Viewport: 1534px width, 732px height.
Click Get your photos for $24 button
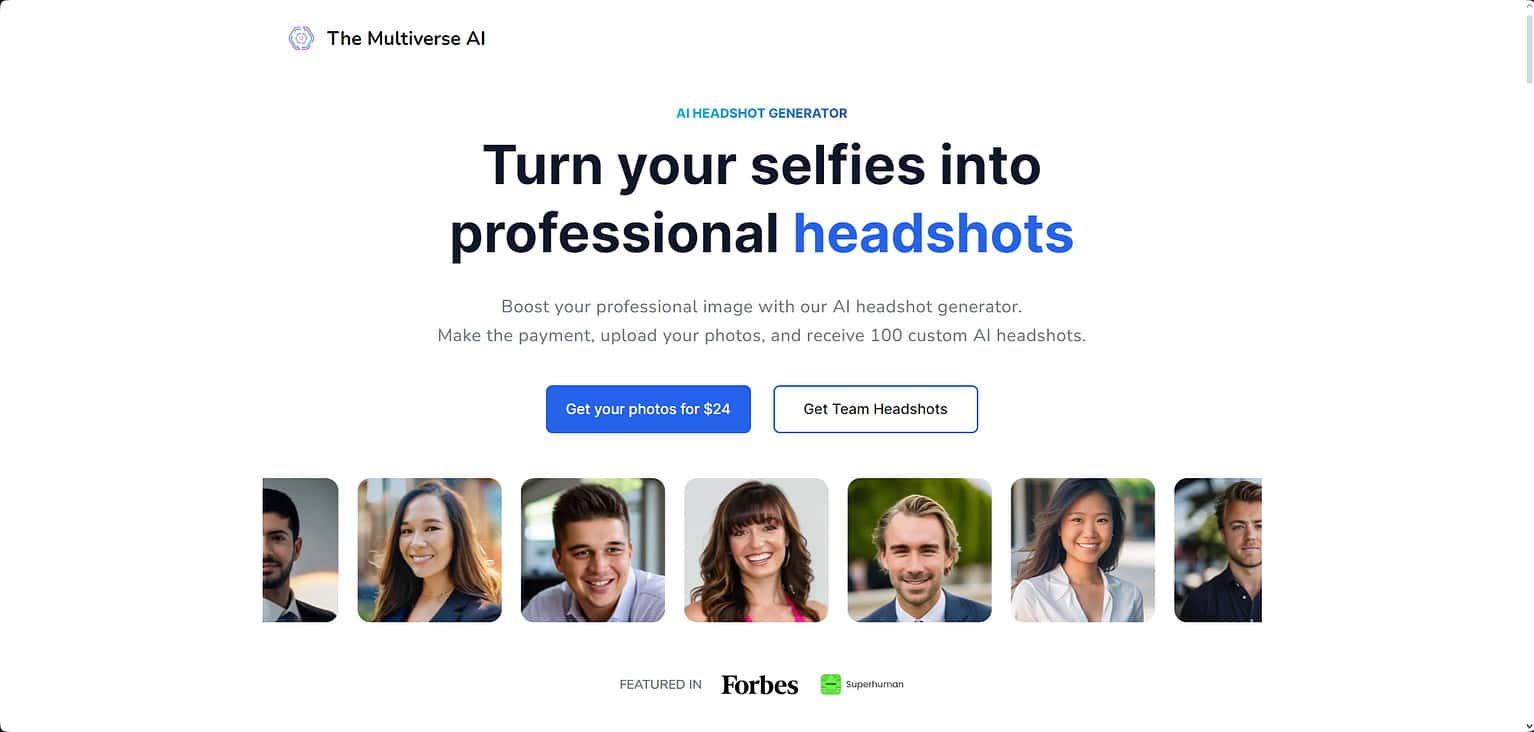pos(648,409)
